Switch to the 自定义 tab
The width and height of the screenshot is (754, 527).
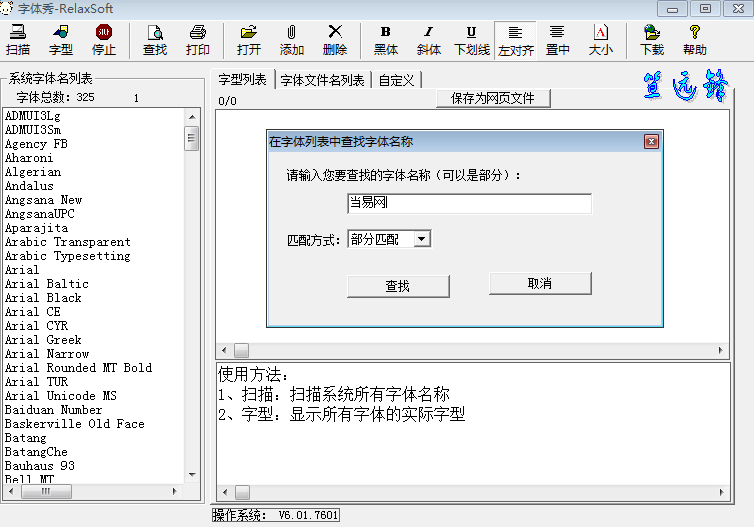[396, 80]
